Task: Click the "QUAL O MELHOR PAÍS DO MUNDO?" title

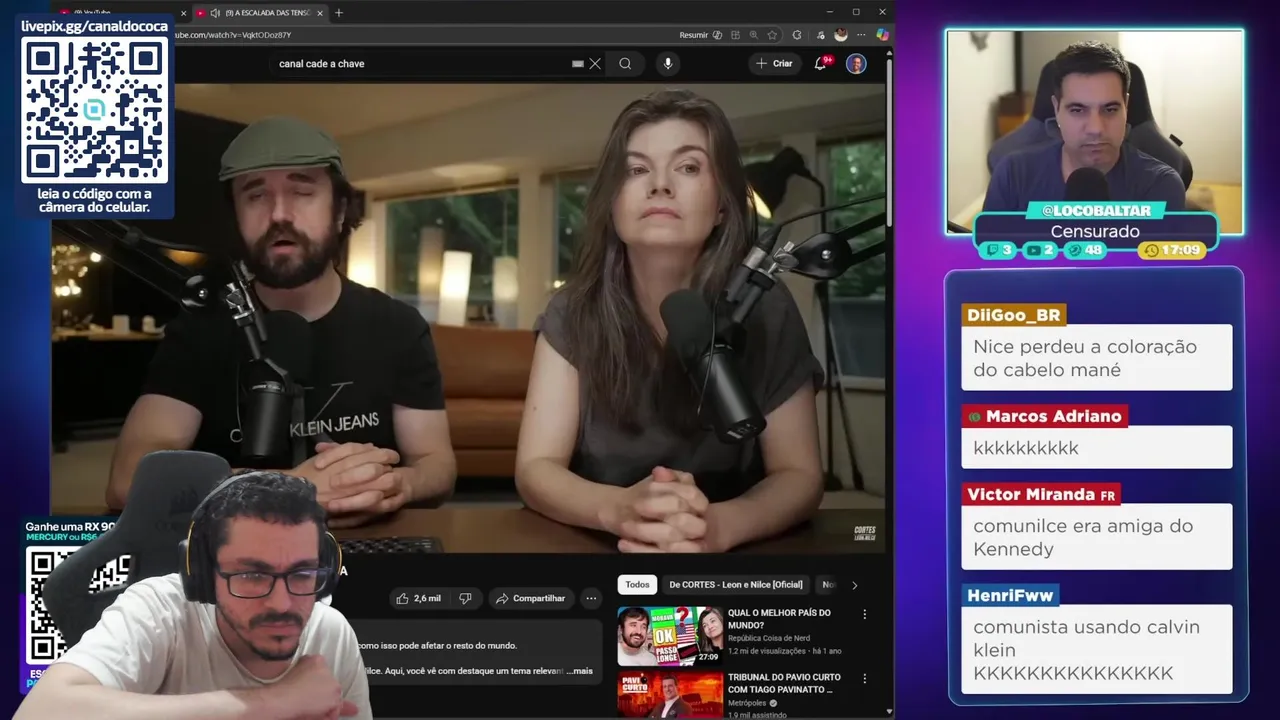Action: (x=779, y=619)
